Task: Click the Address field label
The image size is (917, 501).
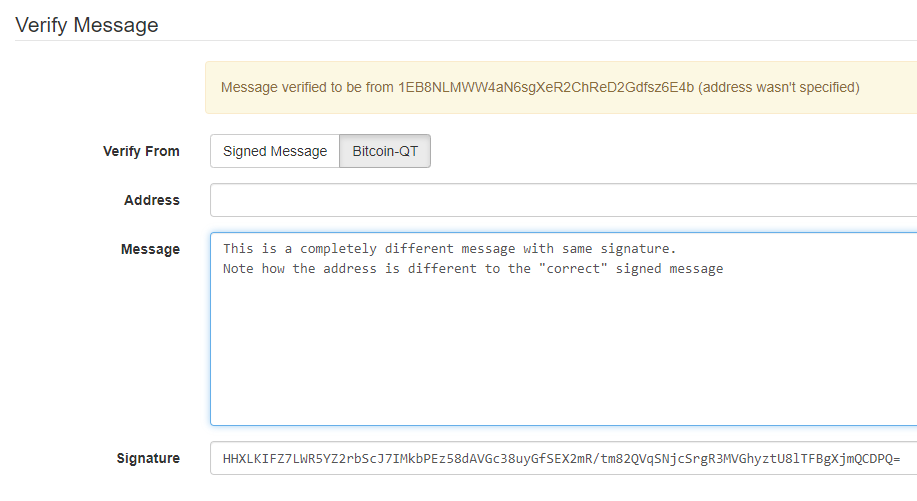Action: coord(151,200)
